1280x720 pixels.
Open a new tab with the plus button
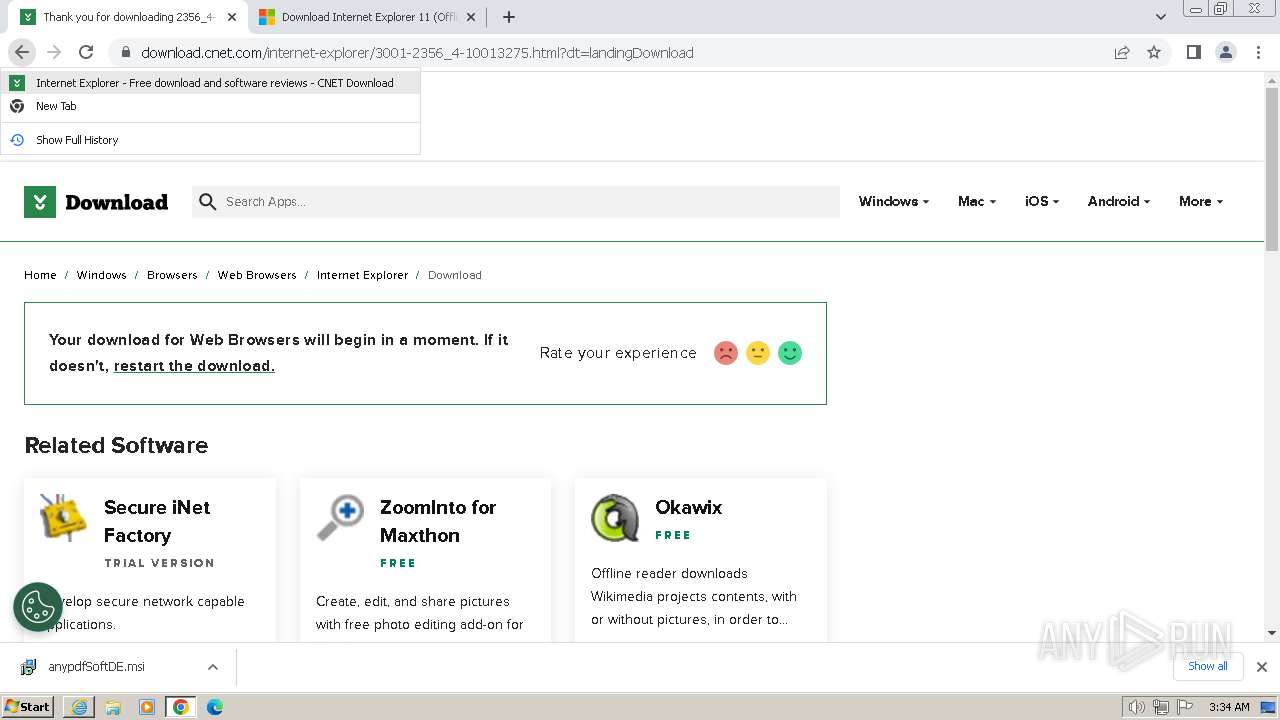point(509,17)
